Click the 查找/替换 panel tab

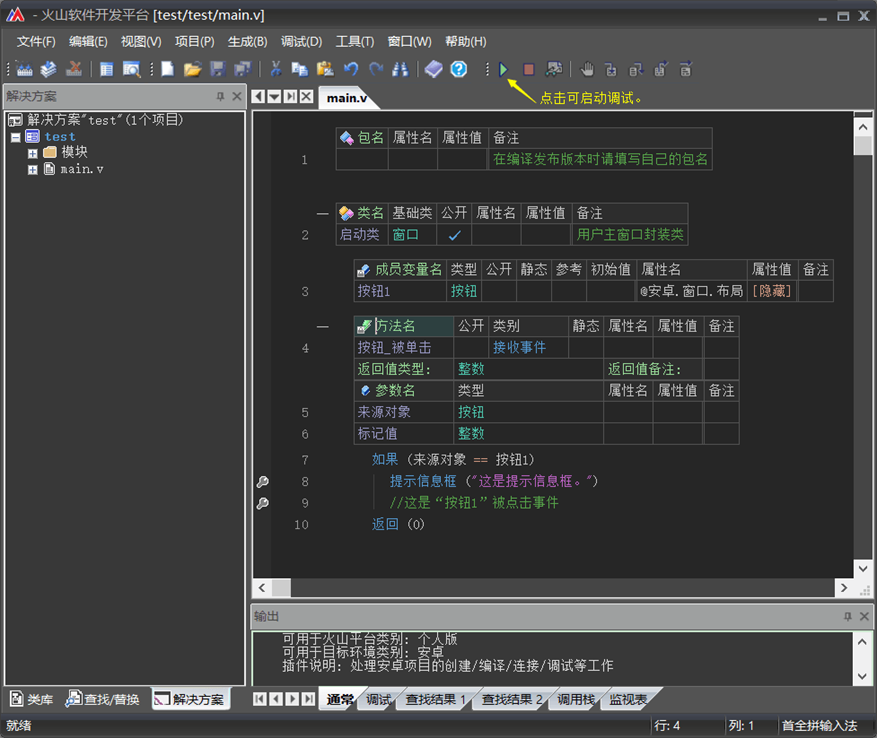click(x=103, y=699)
